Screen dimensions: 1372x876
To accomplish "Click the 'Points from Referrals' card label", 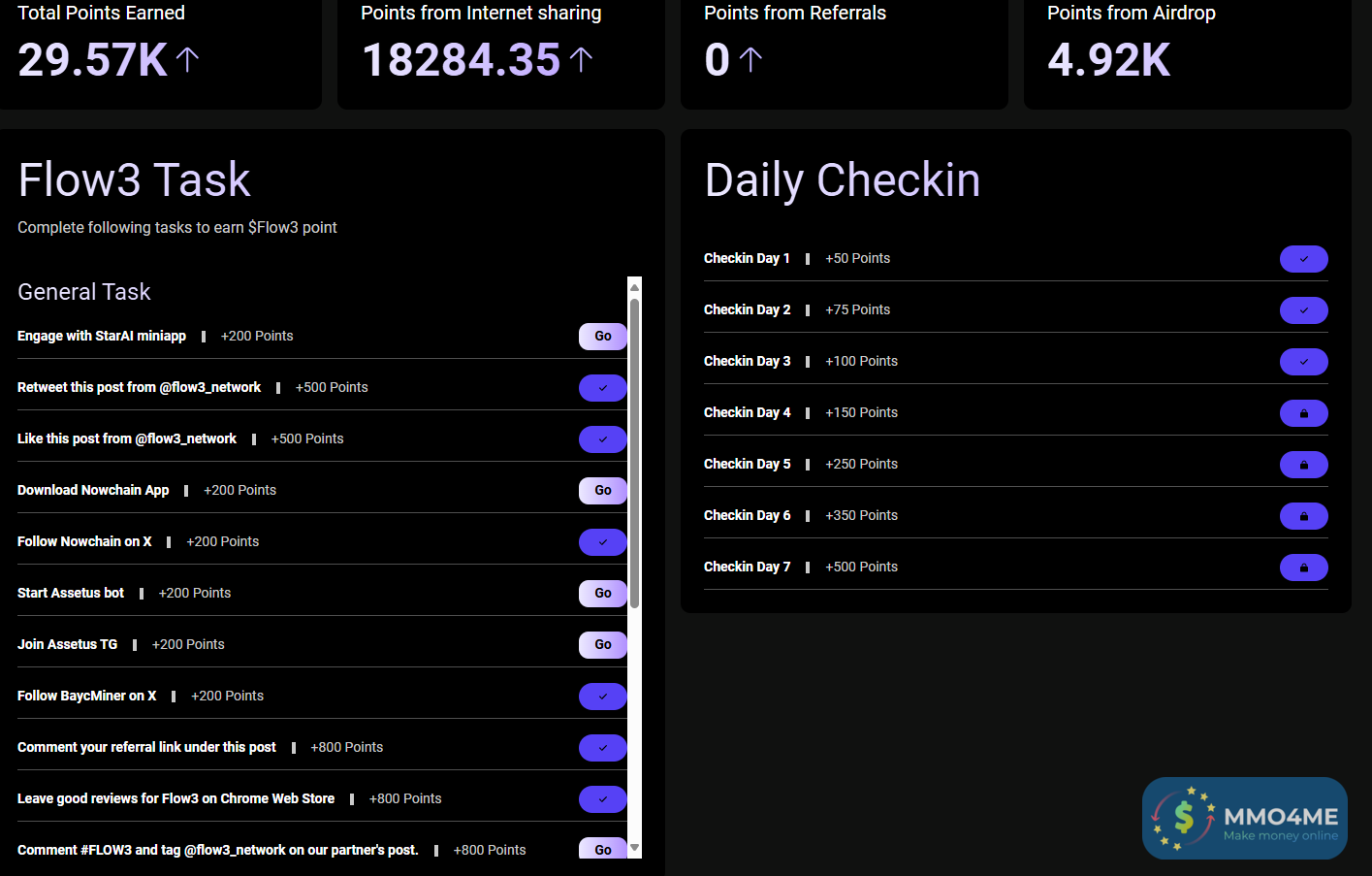I will (x=795, y=13).
